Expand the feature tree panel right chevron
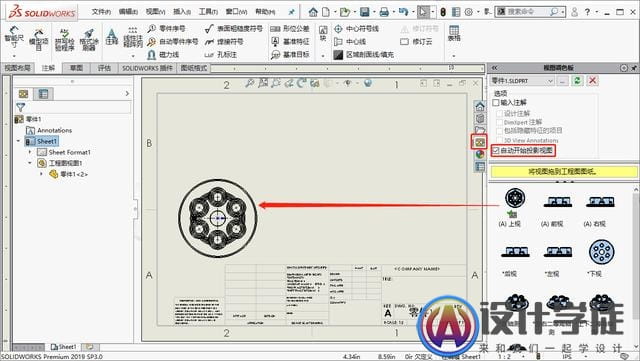 click(127, 94)
